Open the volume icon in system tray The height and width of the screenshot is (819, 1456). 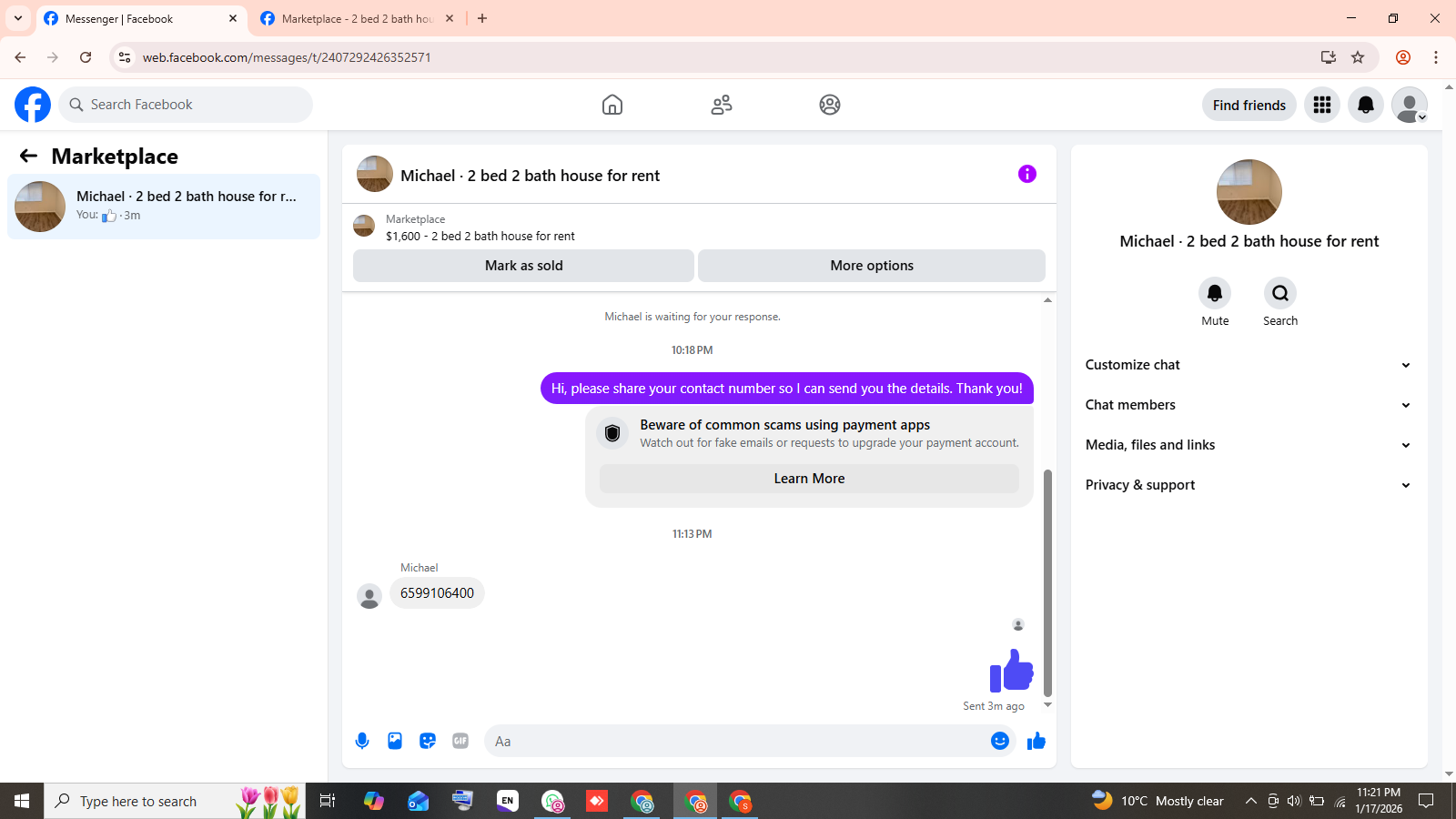click(1294, 801)
